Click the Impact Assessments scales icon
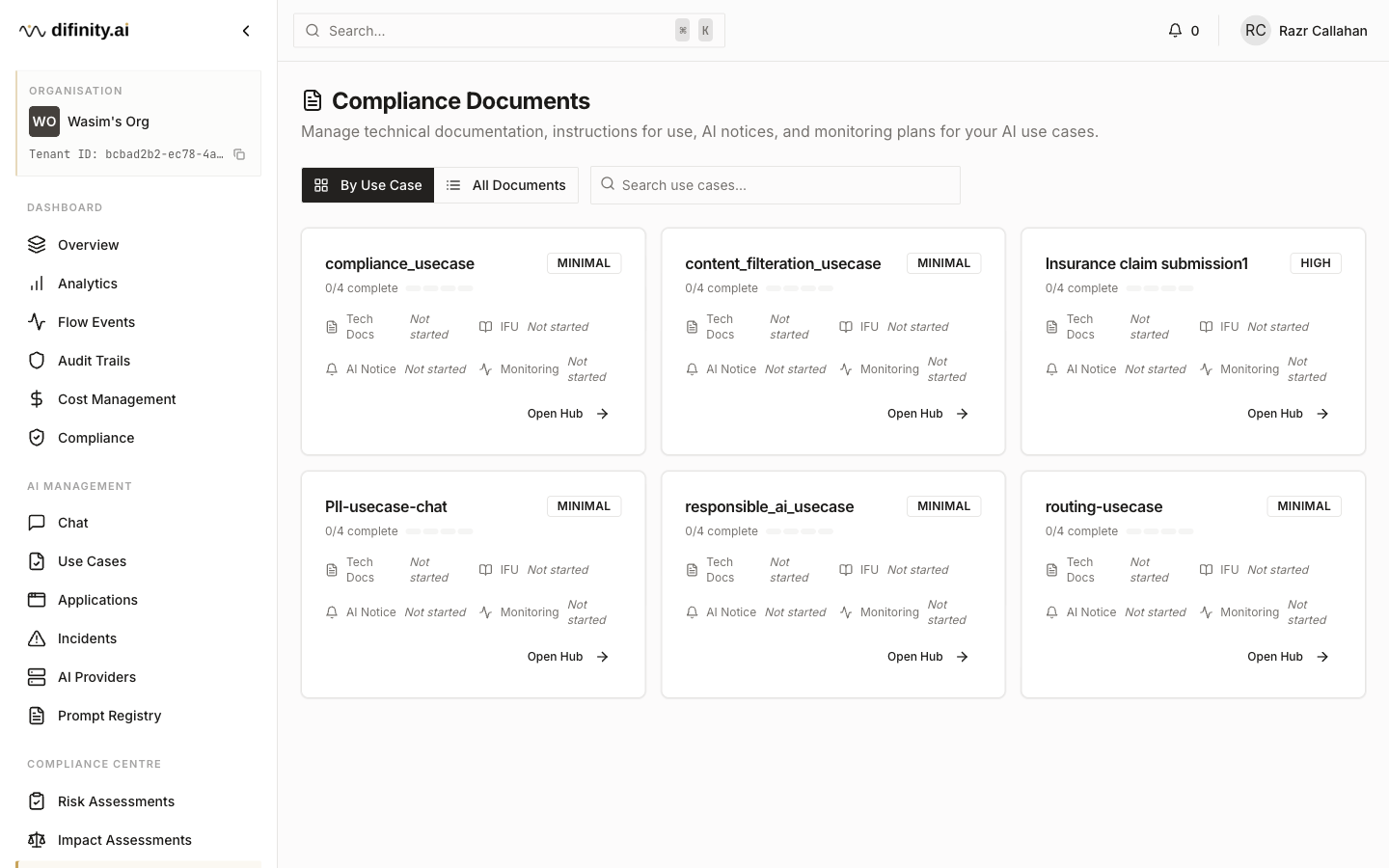The height and width of the screenshot is (868, 1389). point(37,840)
